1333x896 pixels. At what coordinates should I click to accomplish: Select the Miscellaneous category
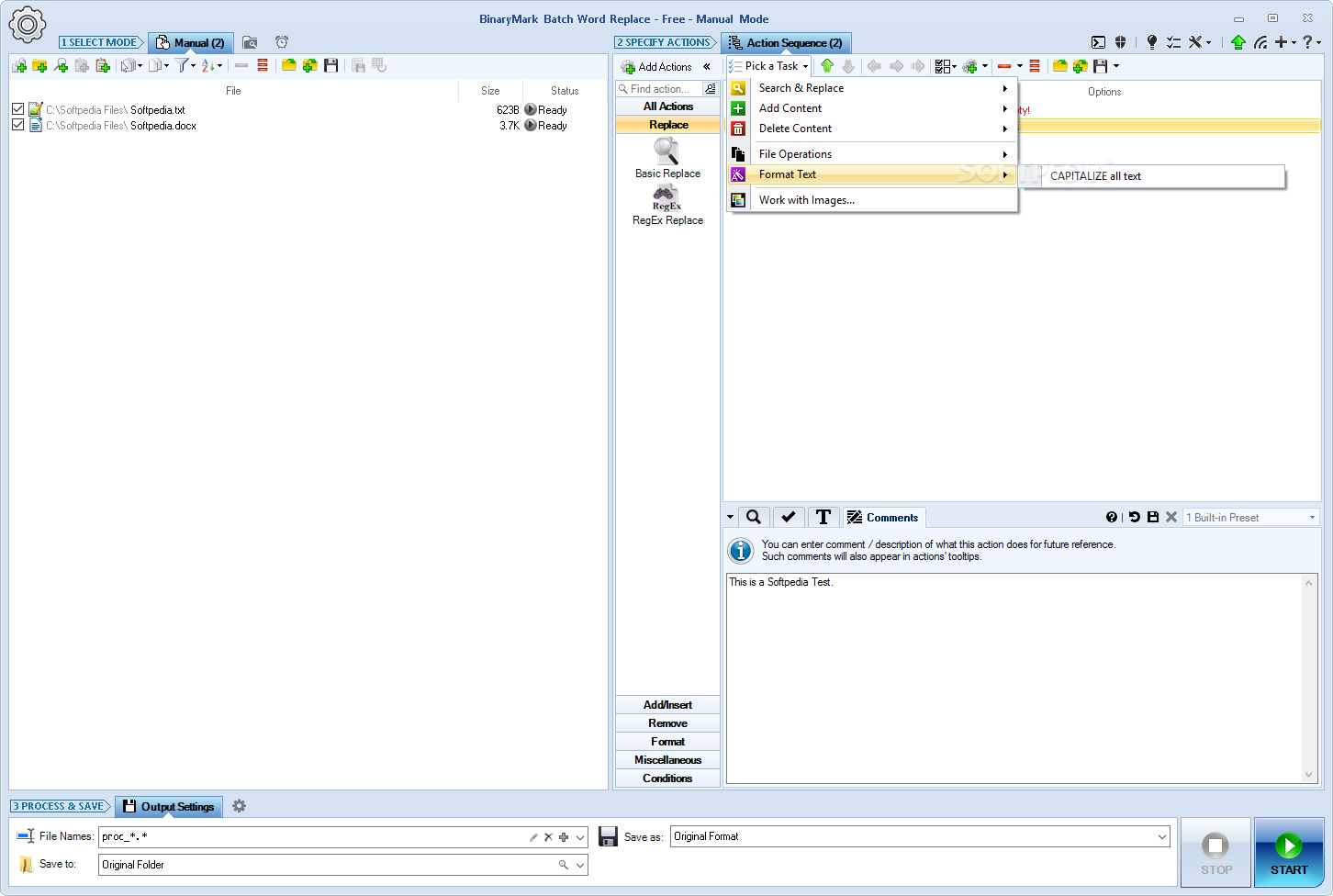tap(668, 760)
